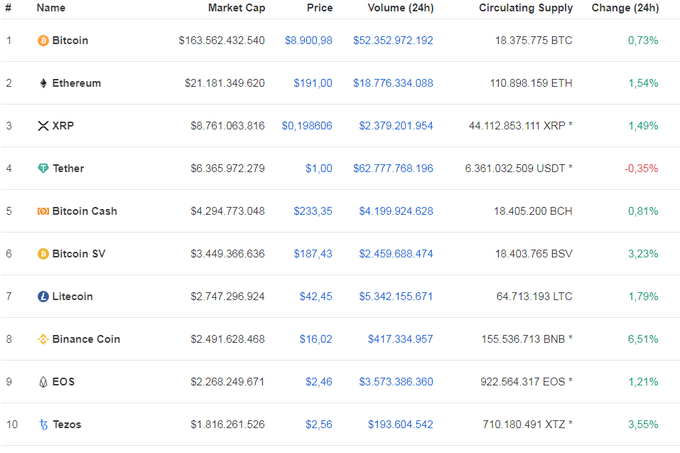
Task: Sort by Volume (24h) column header
Action: [x=400, y=8]
